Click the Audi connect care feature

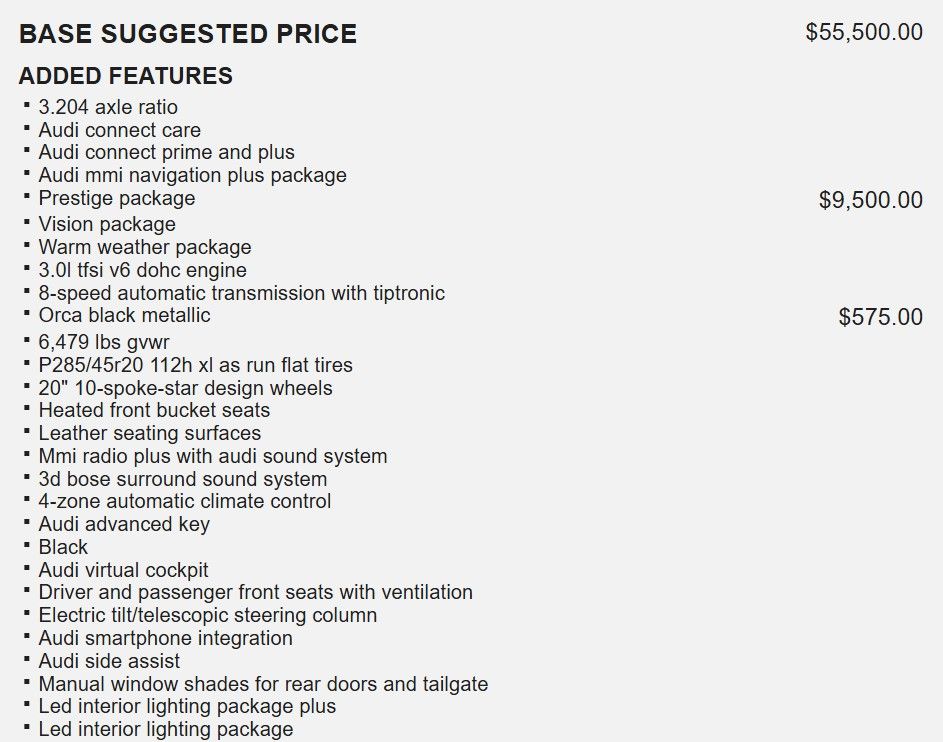120,130
